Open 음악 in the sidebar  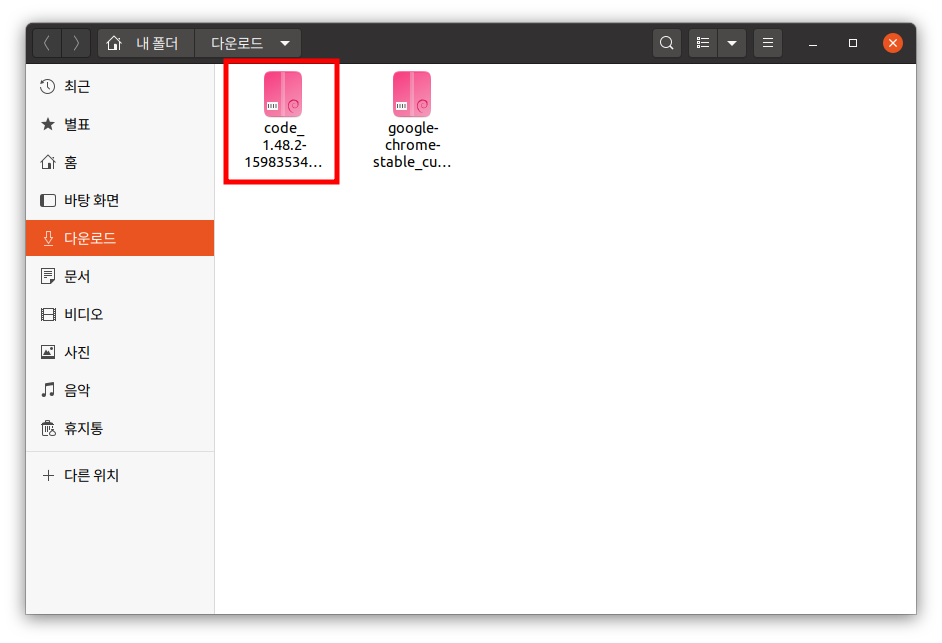pyautogui.click(x=120, y=390)
